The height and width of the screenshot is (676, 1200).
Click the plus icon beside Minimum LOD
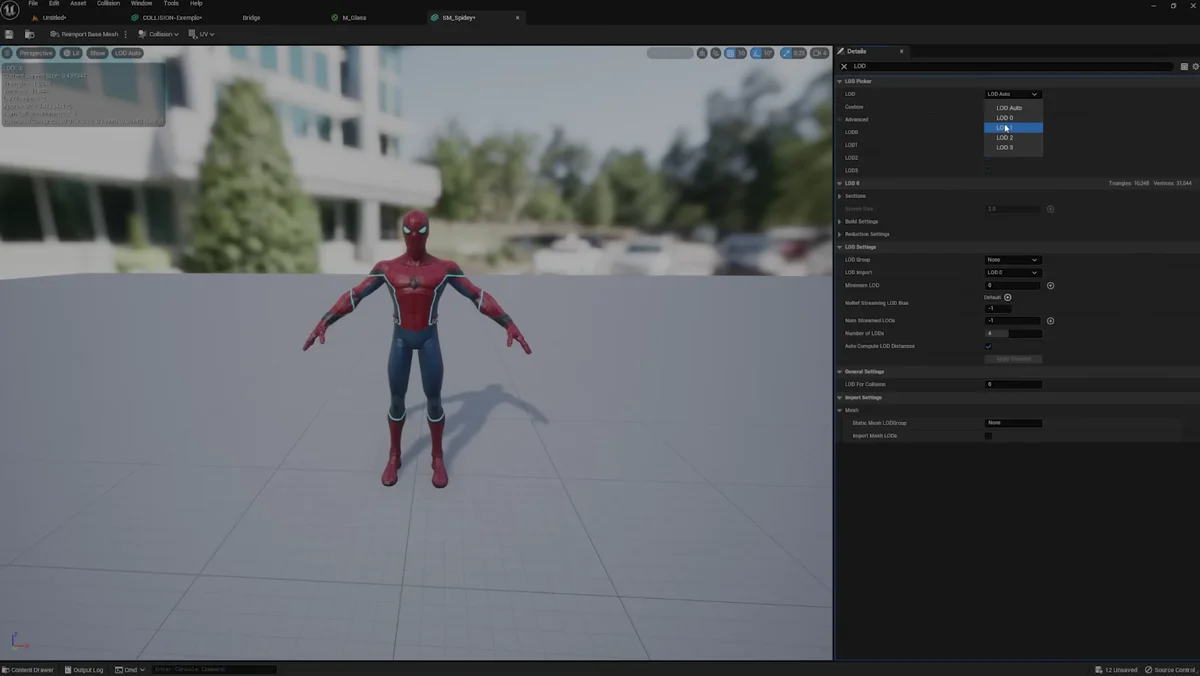tap(1050, 286)
